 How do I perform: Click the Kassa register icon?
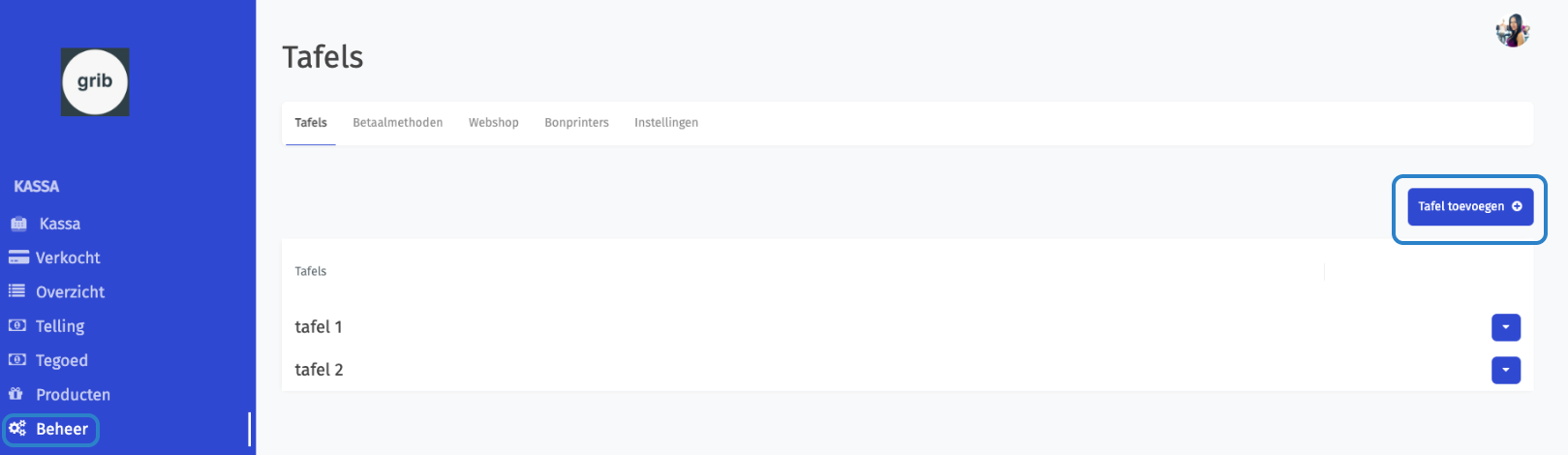point(18,224)
